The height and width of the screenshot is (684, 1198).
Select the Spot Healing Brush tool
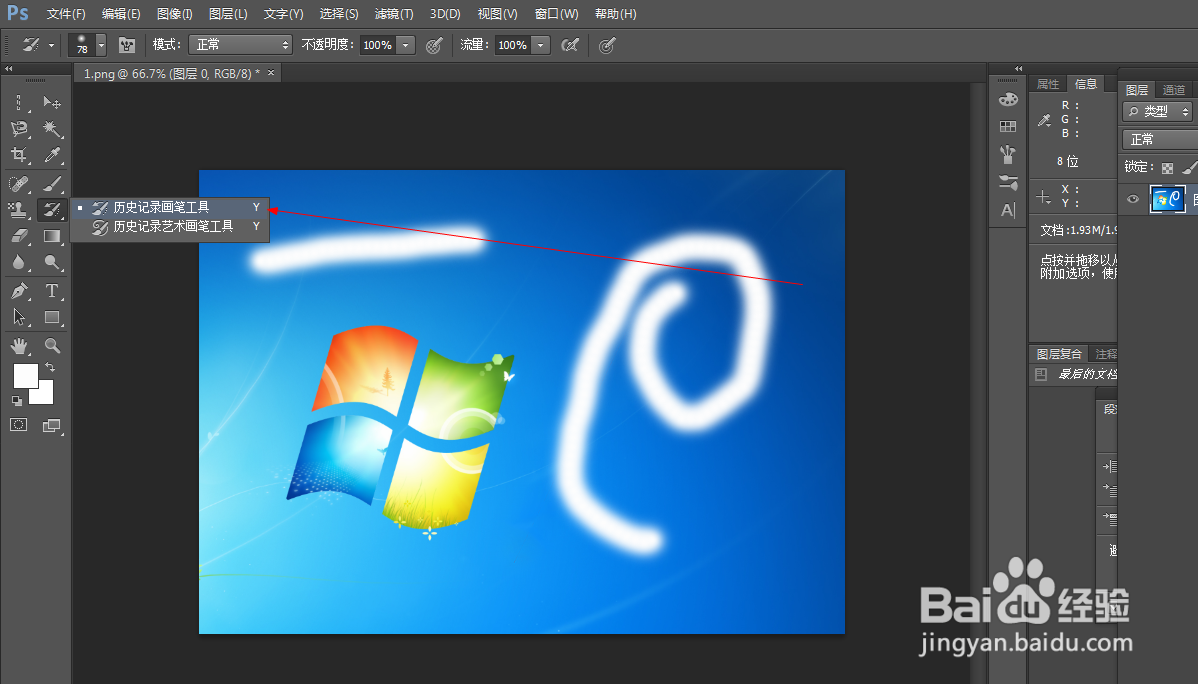point(19,183)
